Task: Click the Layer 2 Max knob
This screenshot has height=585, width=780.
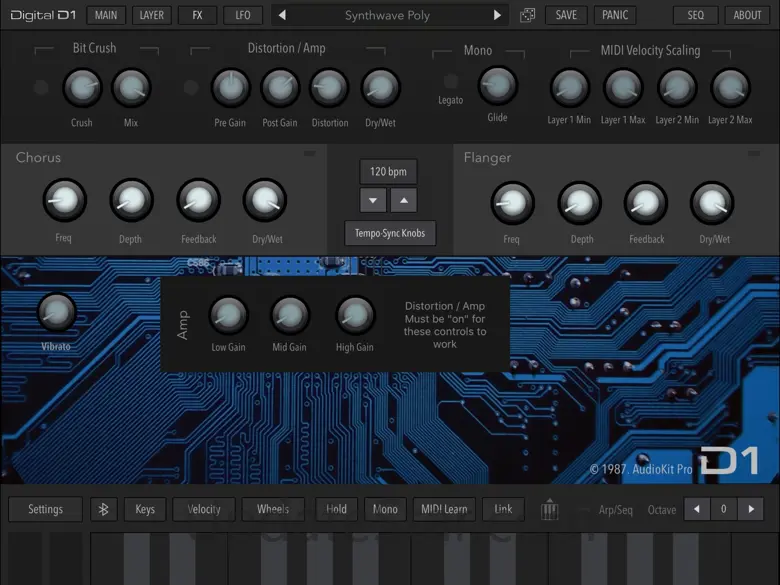Action: tap(730, 88)
